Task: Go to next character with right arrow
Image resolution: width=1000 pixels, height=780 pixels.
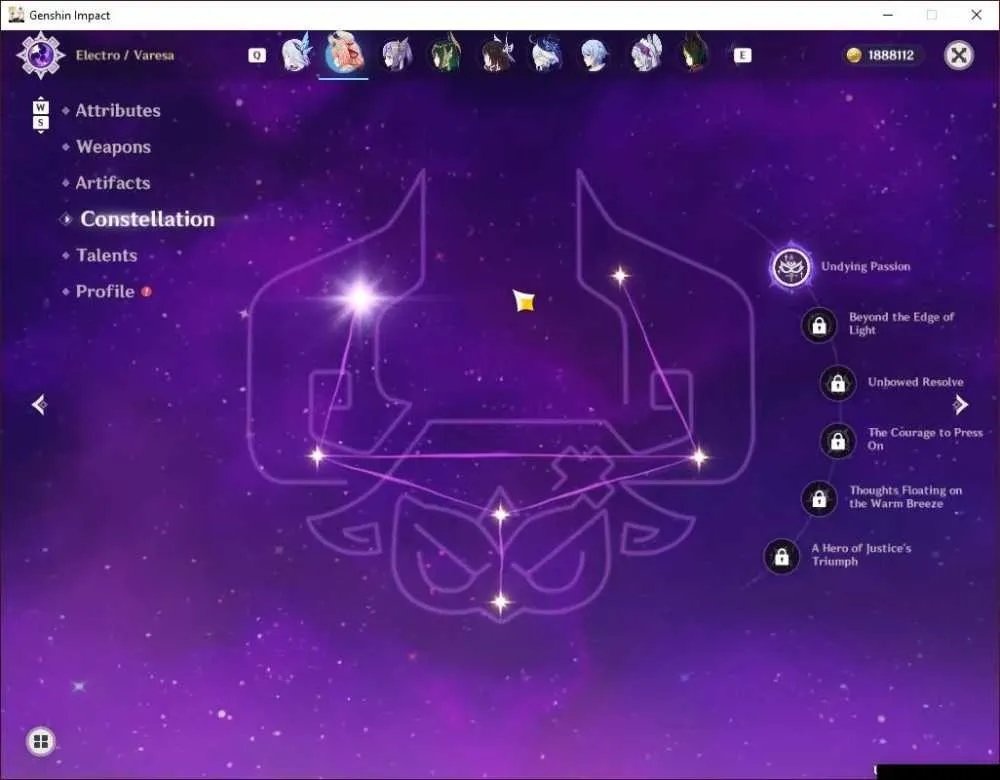Action: coord(960,404)
